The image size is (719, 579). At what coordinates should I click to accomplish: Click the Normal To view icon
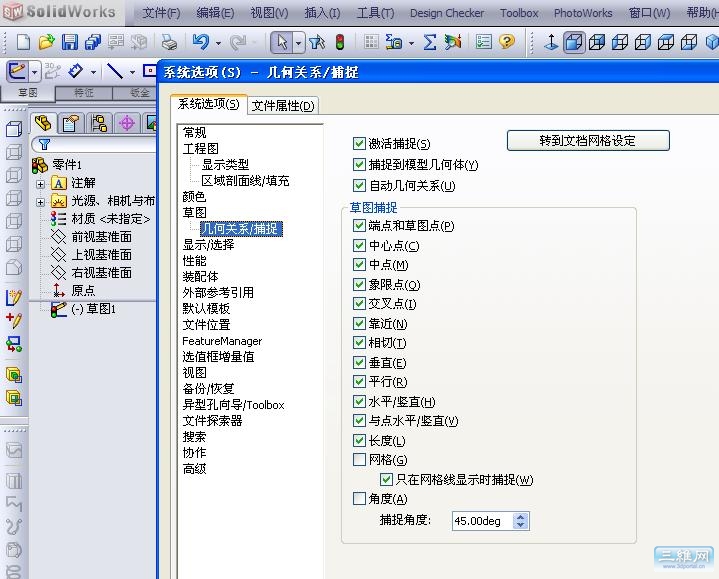(x=551, y=42)
